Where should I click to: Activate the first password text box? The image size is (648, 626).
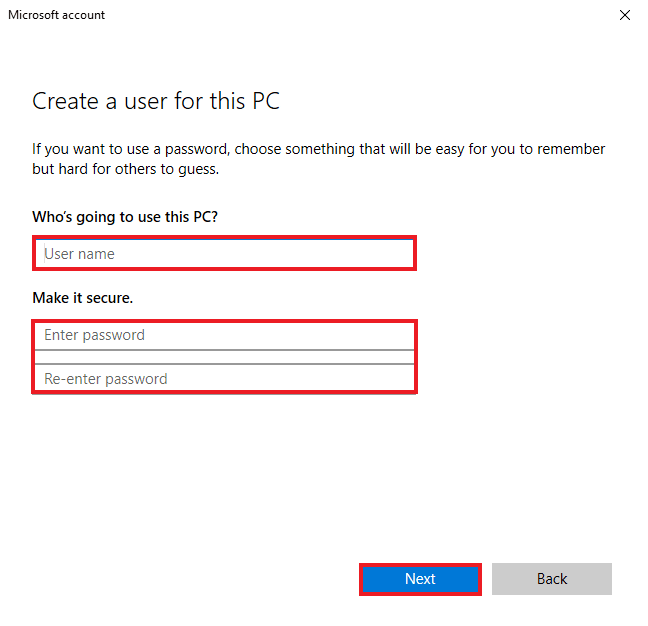tap(224, 335)
